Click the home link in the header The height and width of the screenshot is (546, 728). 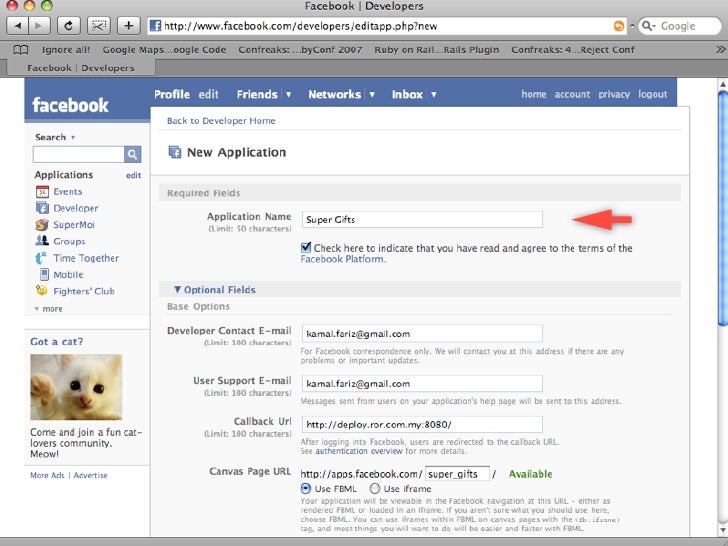[533, 94]
